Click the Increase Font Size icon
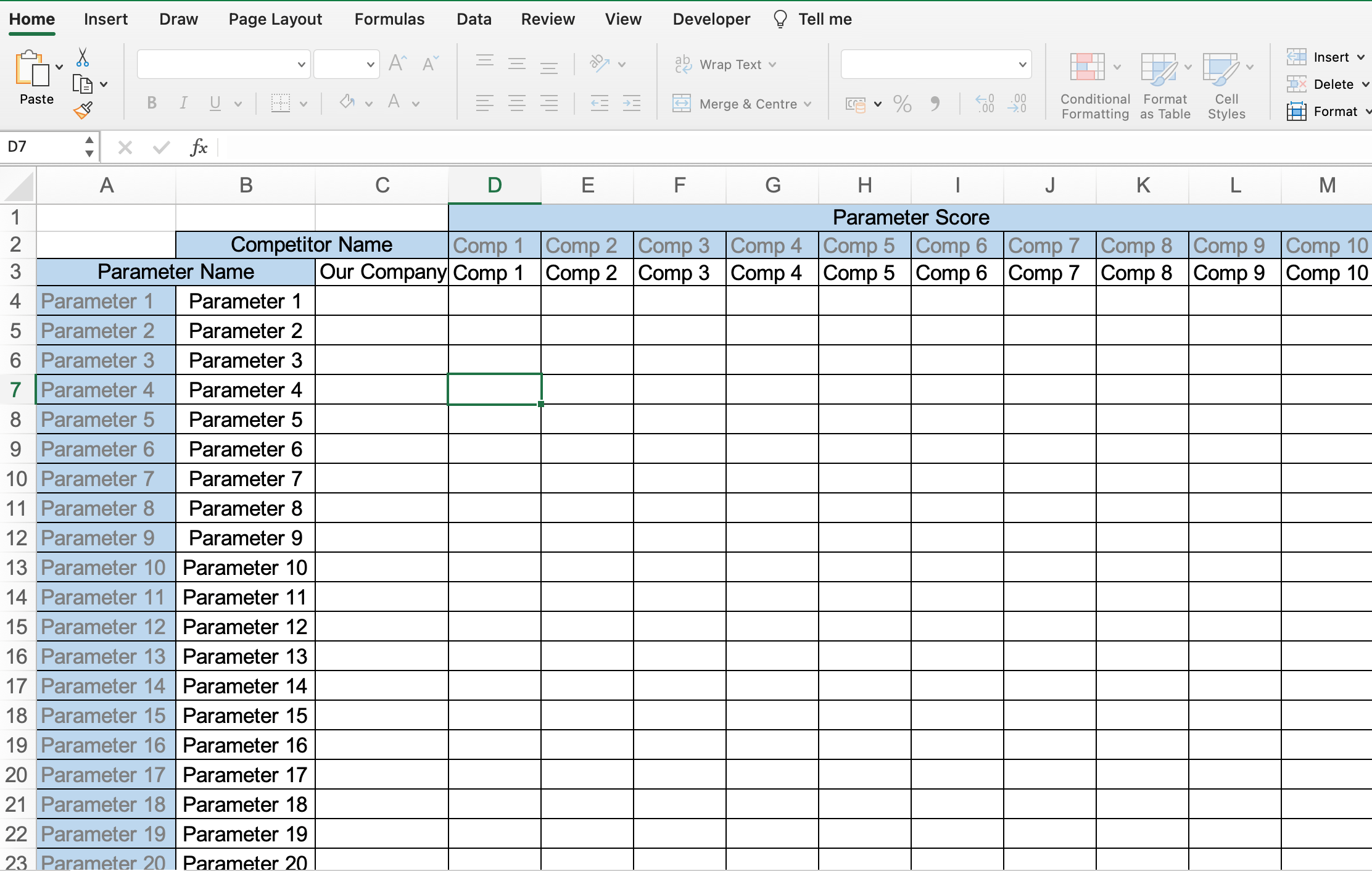 (x=397, y=64)
